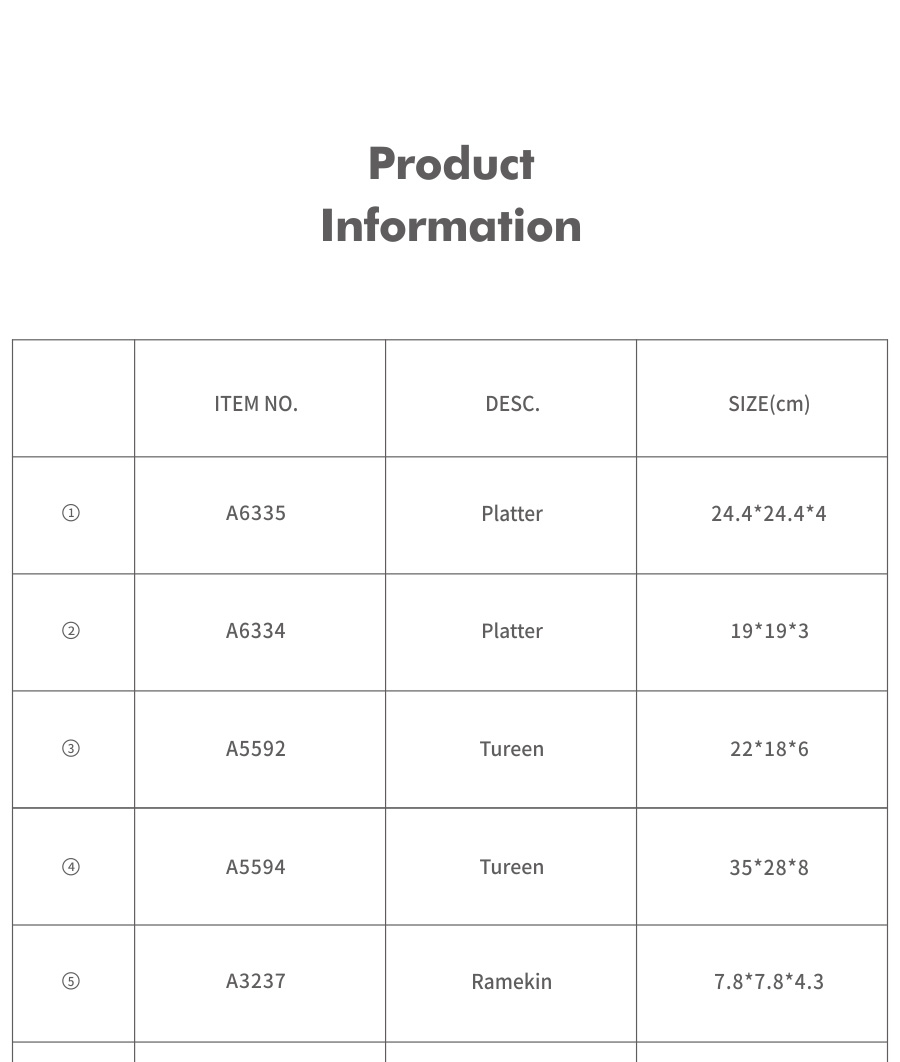Image resolution: width=900 pixels, height=1062 pixels.
Task: Select the size value 24.4*24.4*4
Action: [769, 514]
